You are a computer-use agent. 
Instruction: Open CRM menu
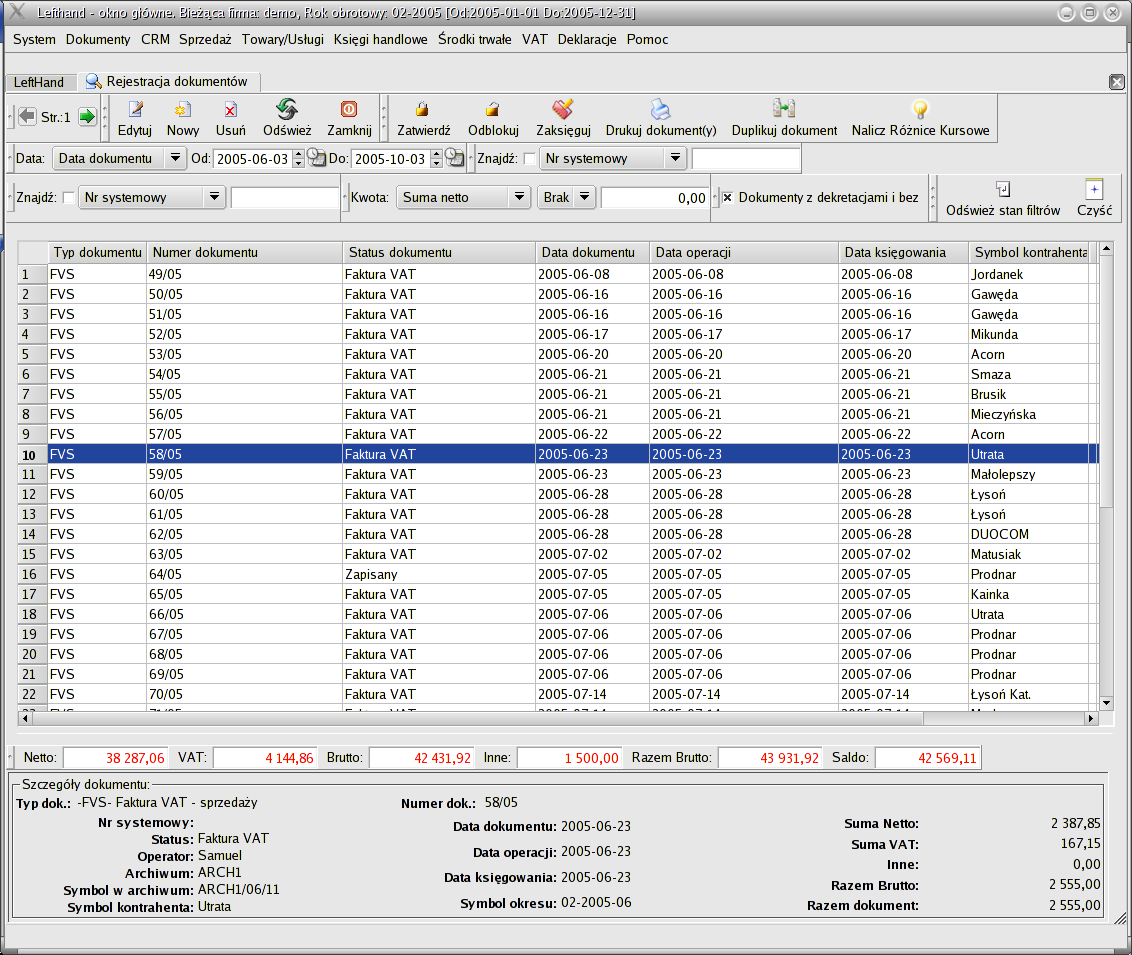pos(155,40)
